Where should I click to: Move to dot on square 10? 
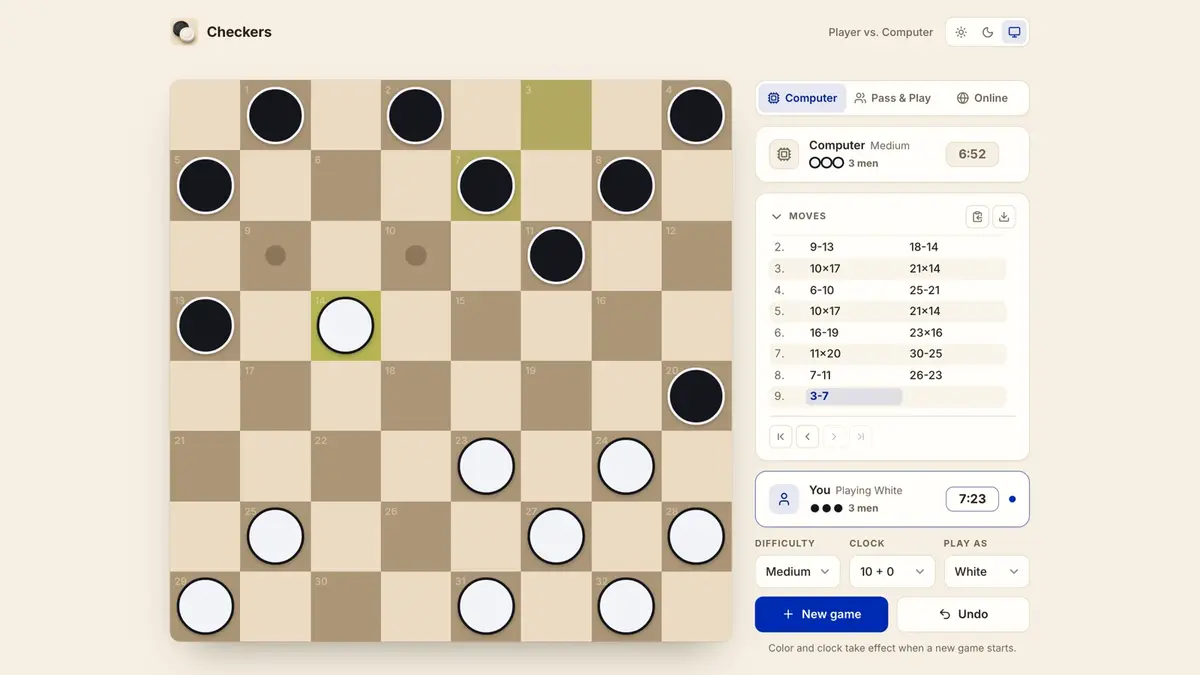415,255
